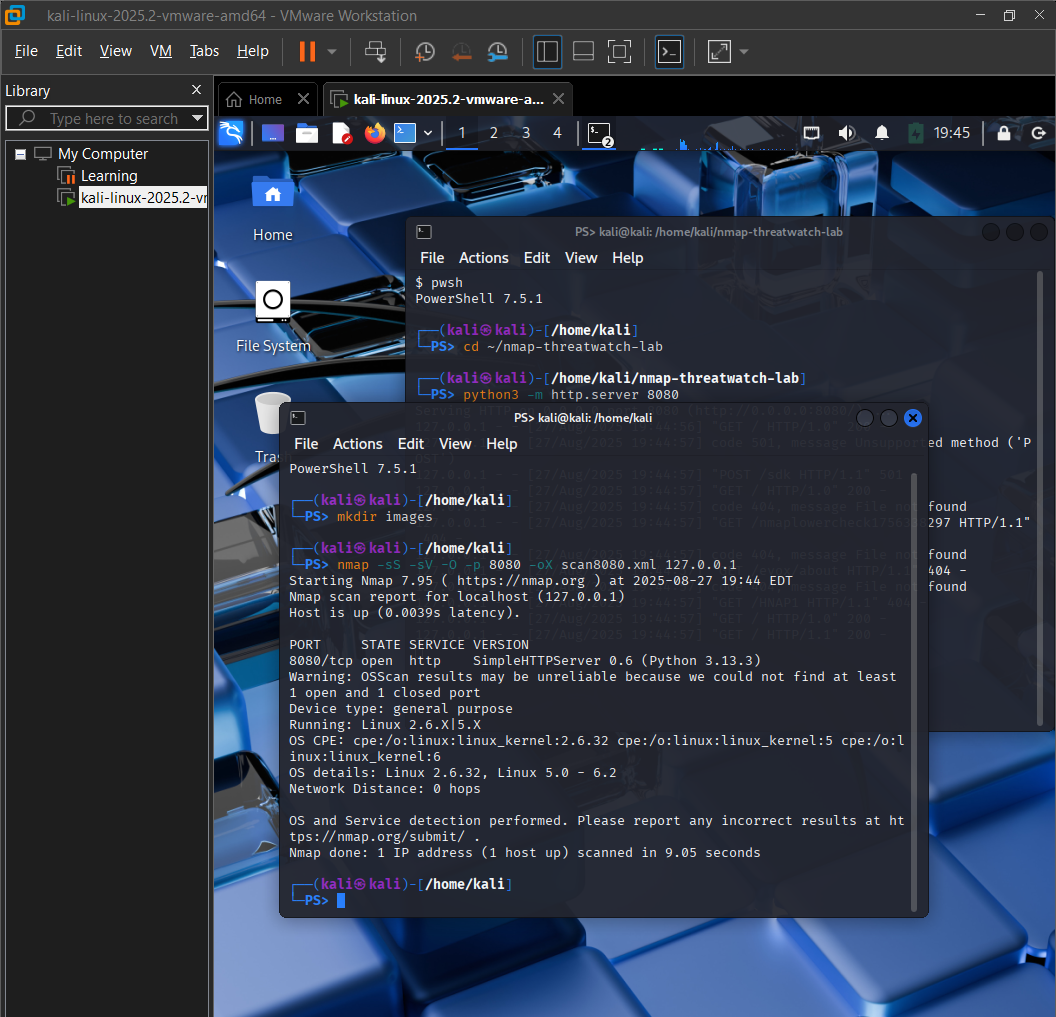Open Actions menu in /home/kali terminal
Screen dimensions: 1056x1017
pyautogui.click(x=358, y=444)
